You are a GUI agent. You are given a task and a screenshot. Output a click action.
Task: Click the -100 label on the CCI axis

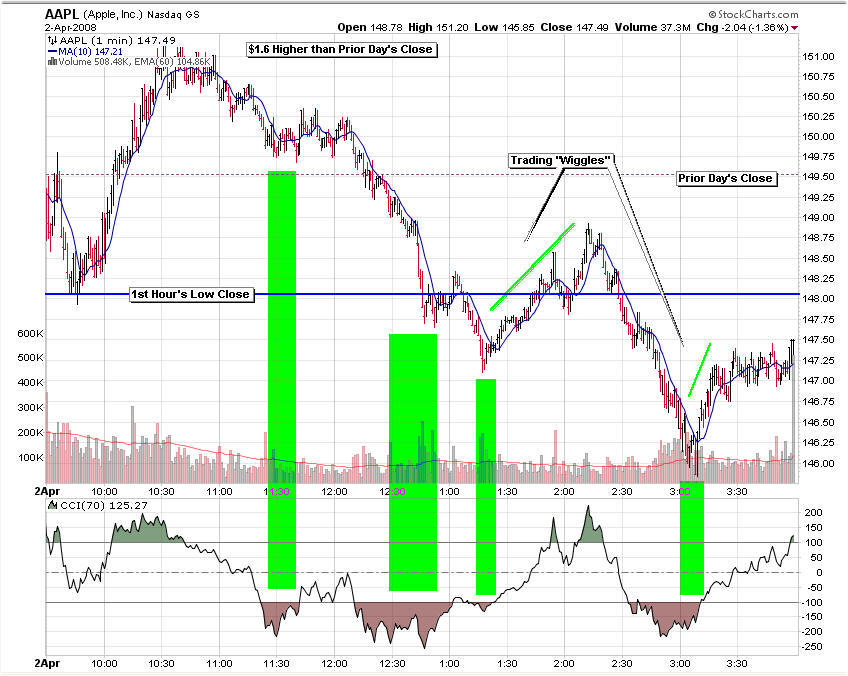pyautogui.click(x=812, y=602)
